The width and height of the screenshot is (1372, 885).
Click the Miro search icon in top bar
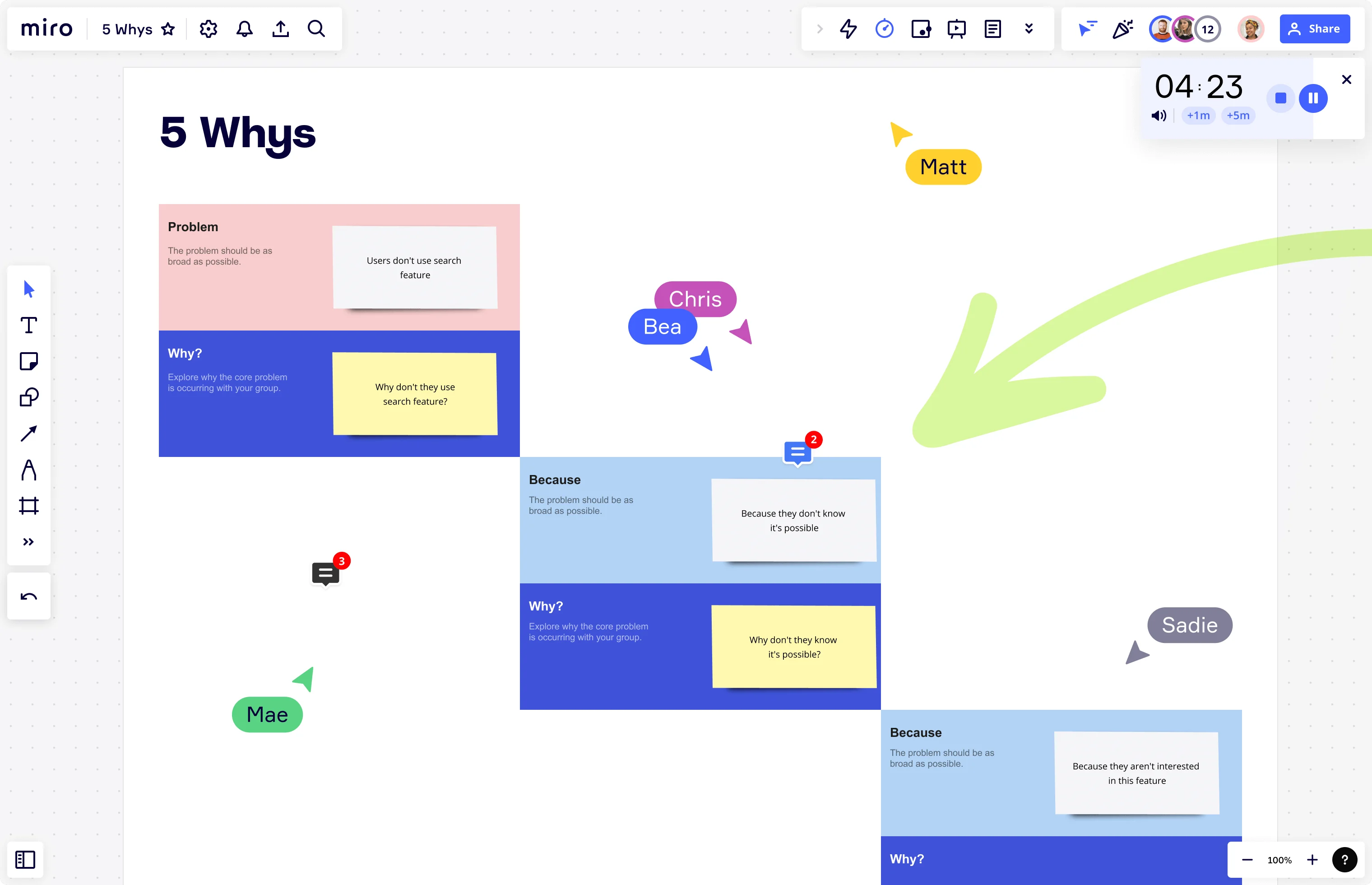pos(316,28)
